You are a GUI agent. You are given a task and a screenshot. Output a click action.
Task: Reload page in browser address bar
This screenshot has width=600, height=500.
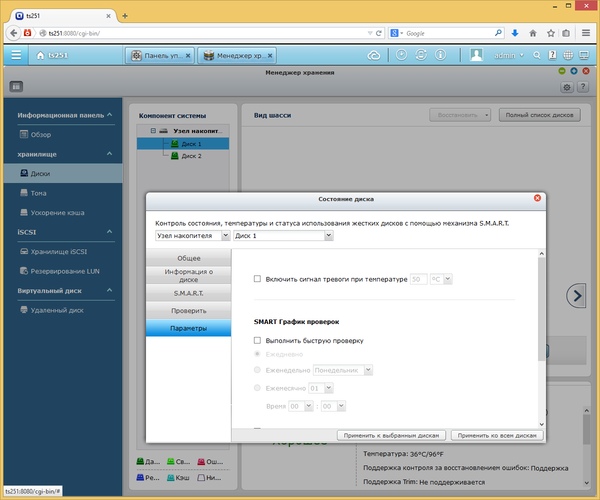378,33
